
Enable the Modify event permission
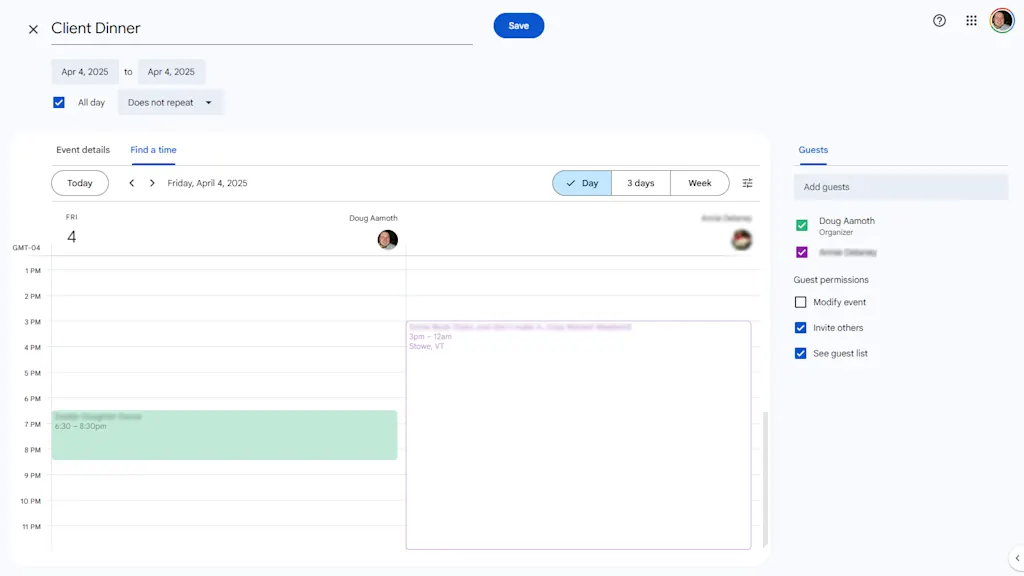coord(800,302)
